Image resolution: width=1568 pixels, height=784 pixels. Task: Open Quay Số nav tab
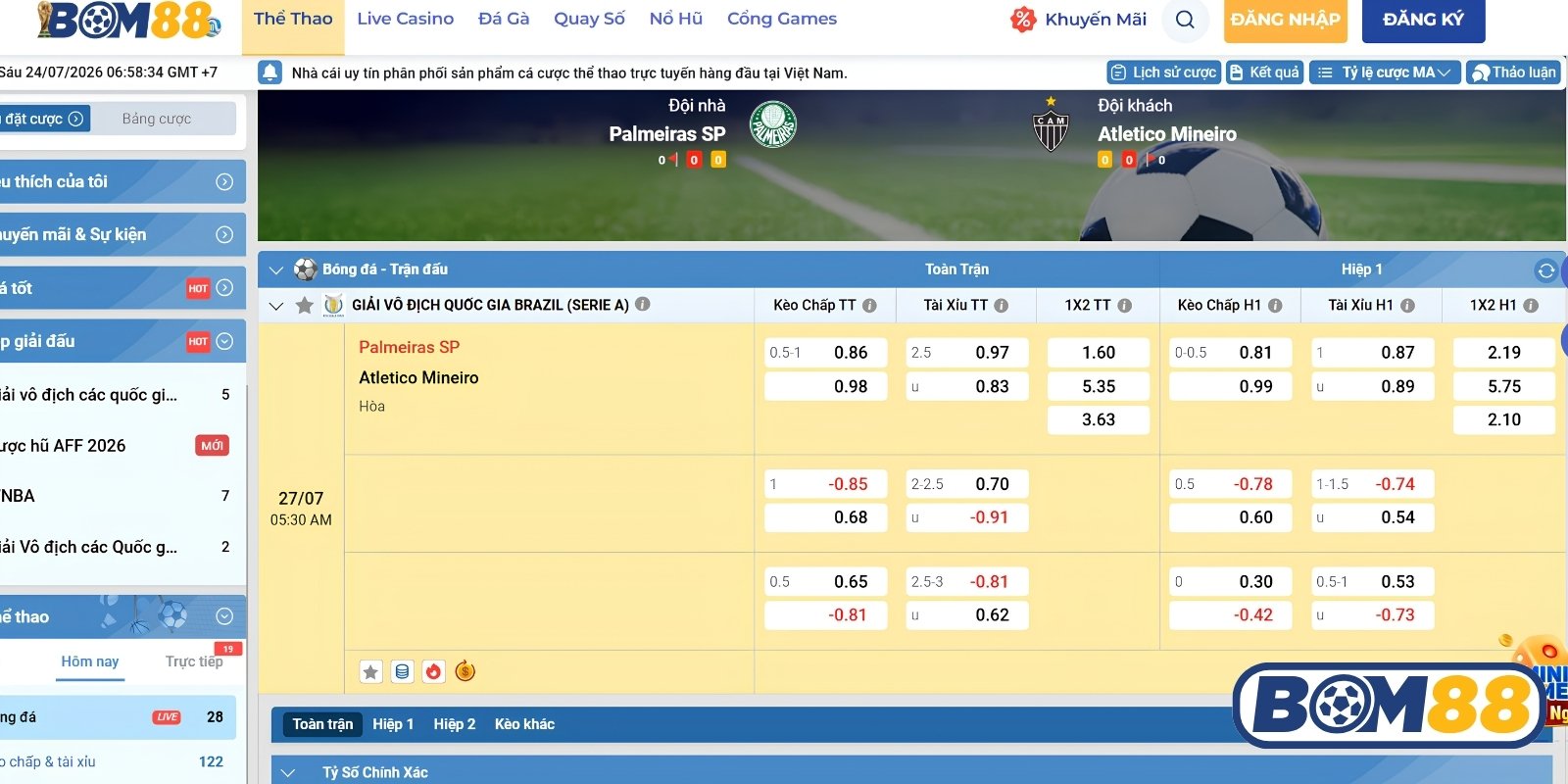click(589, 19)
